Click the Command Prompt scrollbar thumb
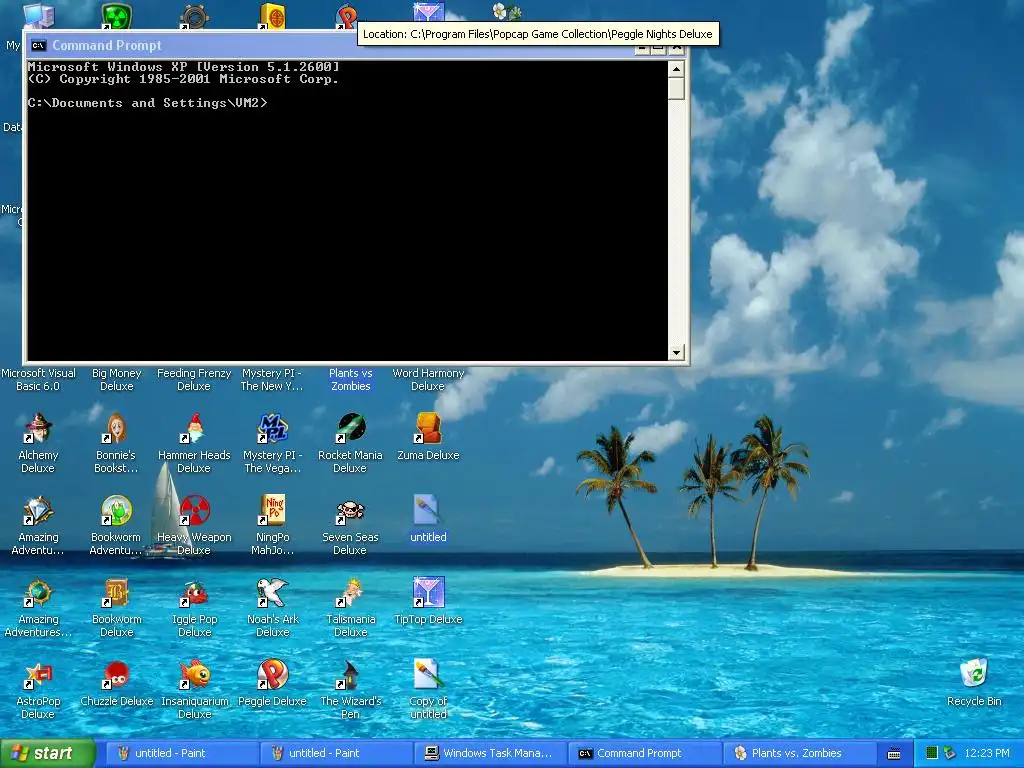Screen dimensions: 1024x768 (676, 88)
